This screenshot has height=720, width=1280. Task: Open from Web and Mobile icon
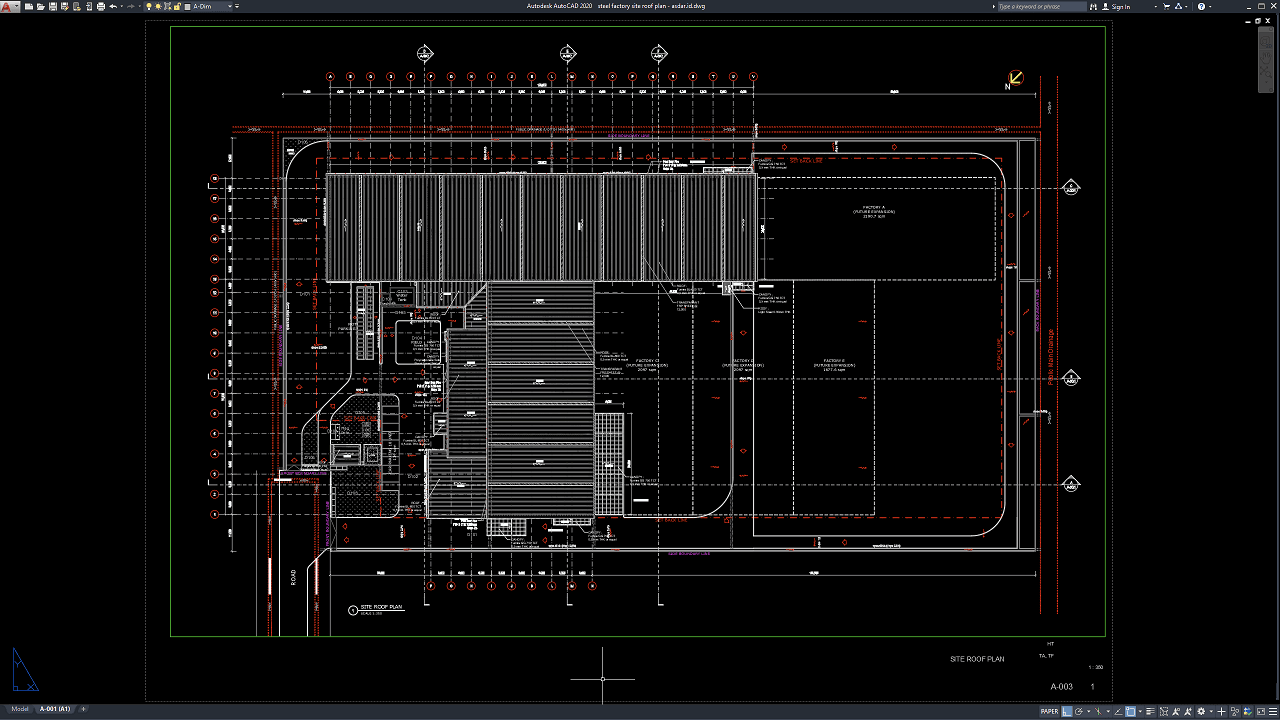(x=76, y=6)
